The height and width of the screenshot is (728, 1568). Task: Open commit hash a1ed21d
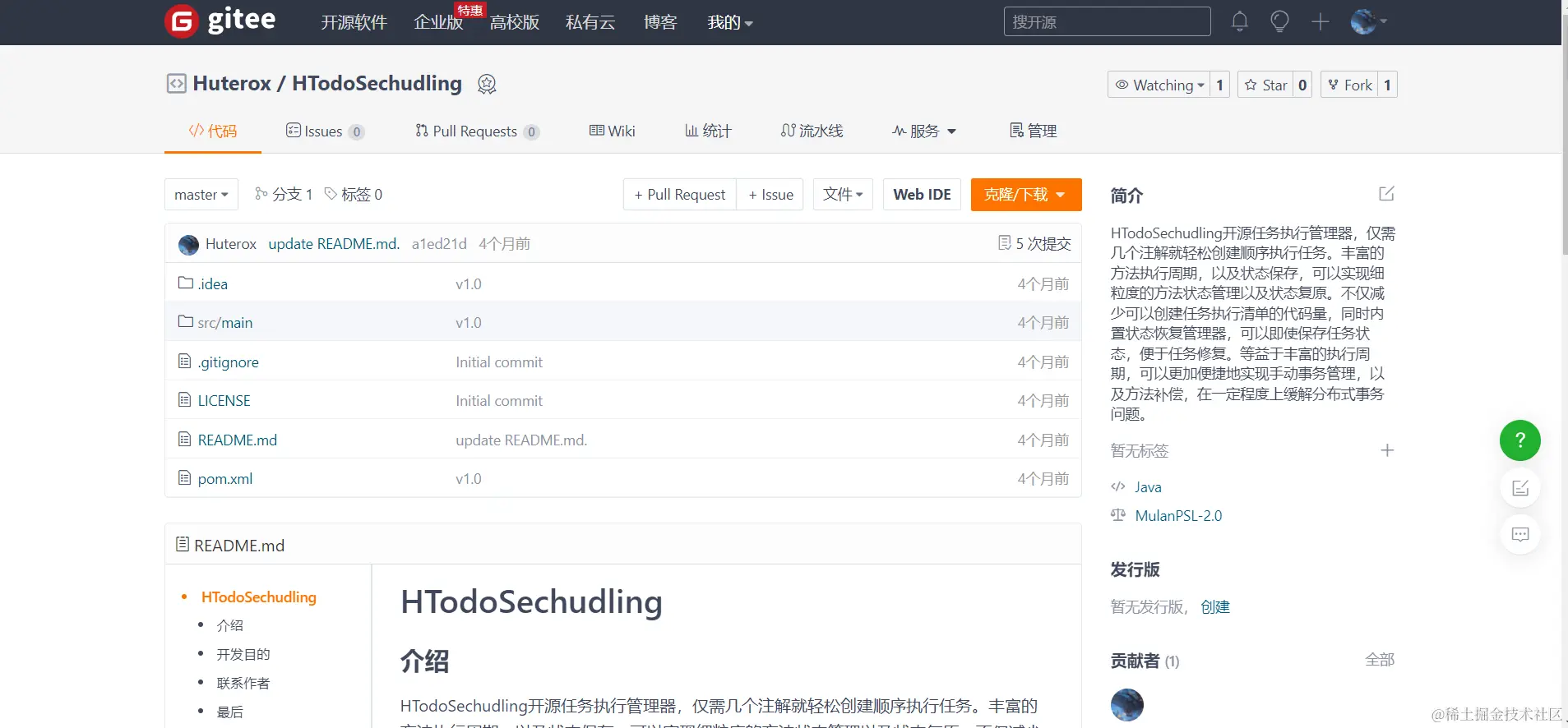[439, 243]
